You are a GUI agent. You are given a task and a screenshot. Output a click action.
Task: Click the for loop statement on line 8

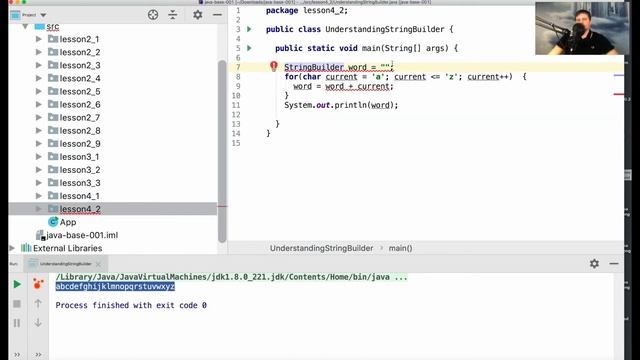[405, 77]
